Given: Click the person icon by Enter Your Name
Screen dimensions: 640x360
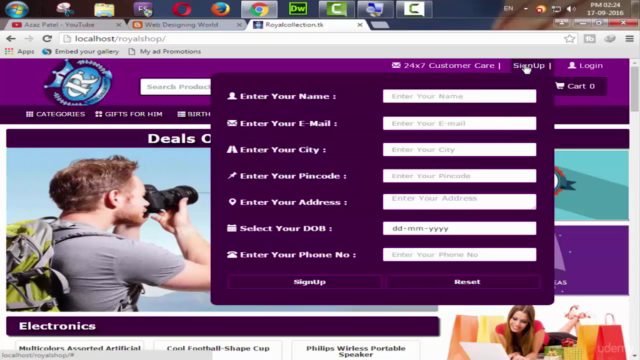Looking at the screenshot, I should tap(232, 96).
